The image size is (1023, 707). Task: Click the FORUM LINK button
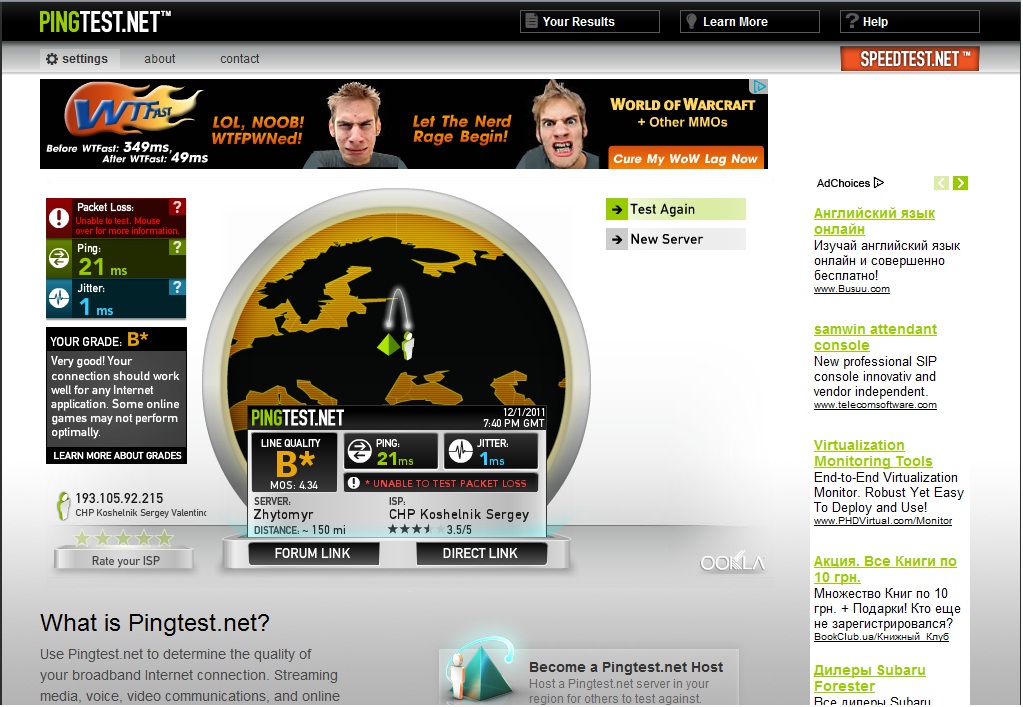click(x=313, y=553)
